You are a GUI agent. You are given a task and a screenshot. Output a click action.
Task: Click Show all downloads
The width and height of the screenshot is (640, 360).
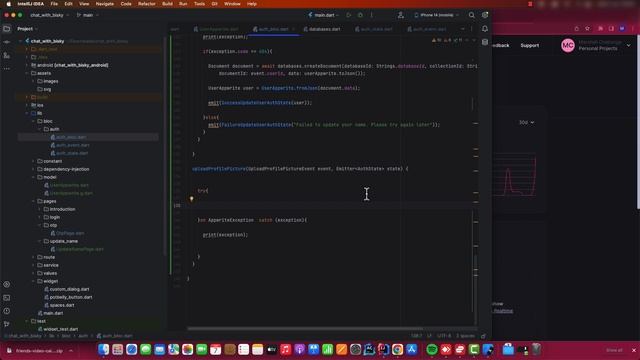coord(614,350)
